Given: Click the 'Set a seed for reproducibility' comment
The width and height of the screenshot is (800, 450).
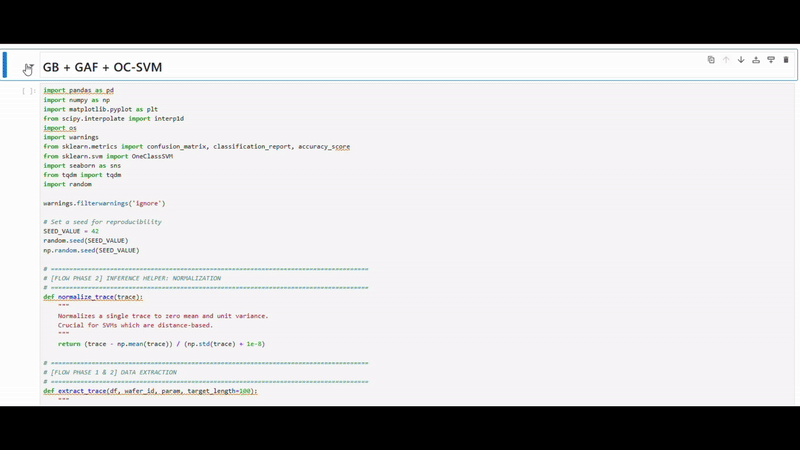Looking at the screenshot, I should pyautogui.click(x=103, y=222).
